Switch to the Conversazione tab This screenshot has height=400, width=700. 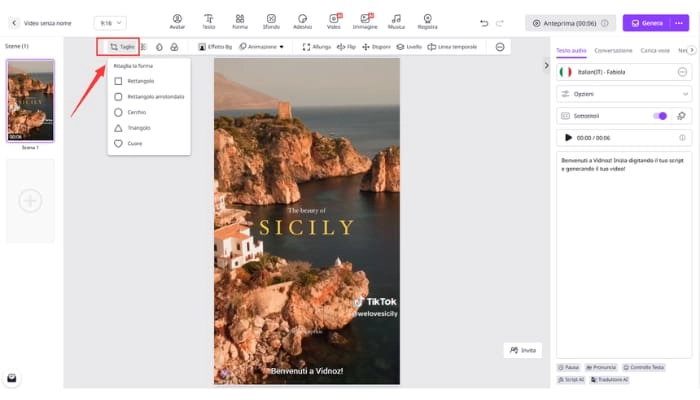click(613, 50)
